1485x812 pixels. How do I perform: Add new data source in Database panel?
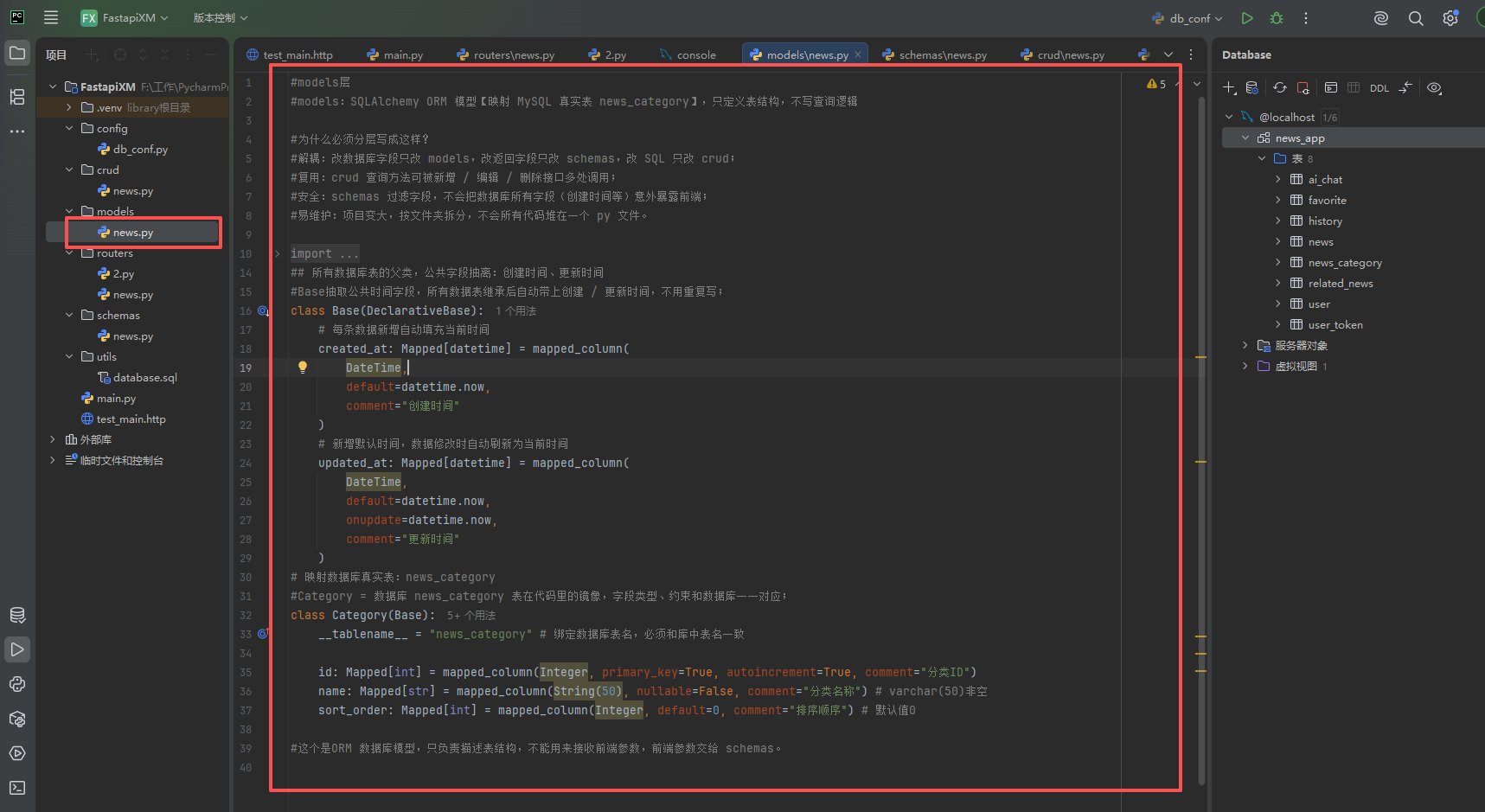(x=1229, y=87)
